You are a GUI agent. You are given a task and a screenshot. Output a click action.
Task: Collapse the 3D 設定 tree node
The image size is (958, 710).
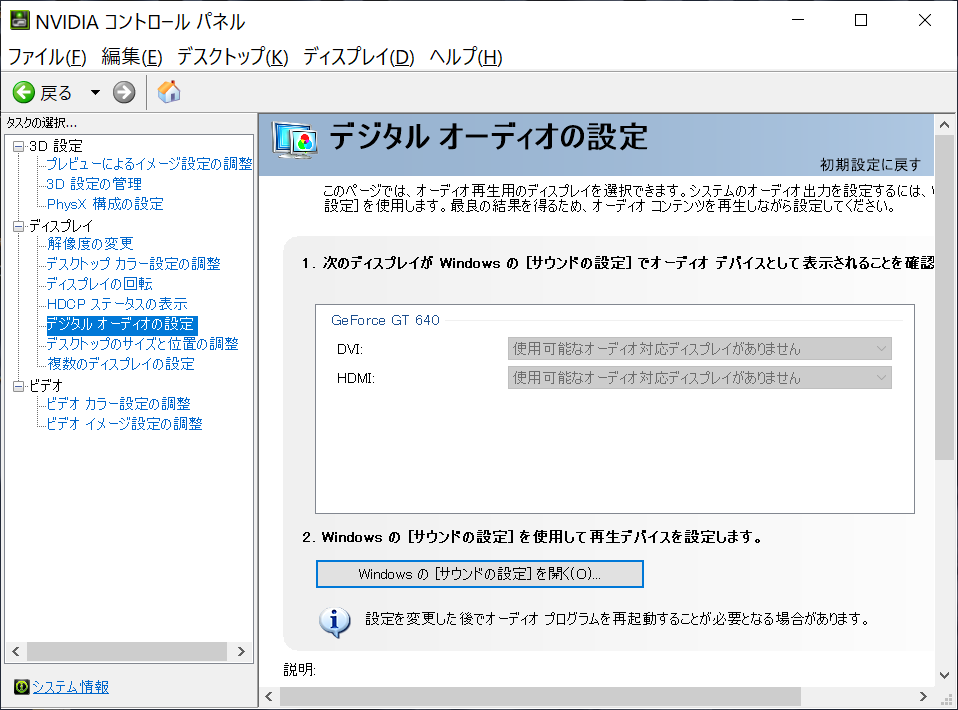click(18, 147)
